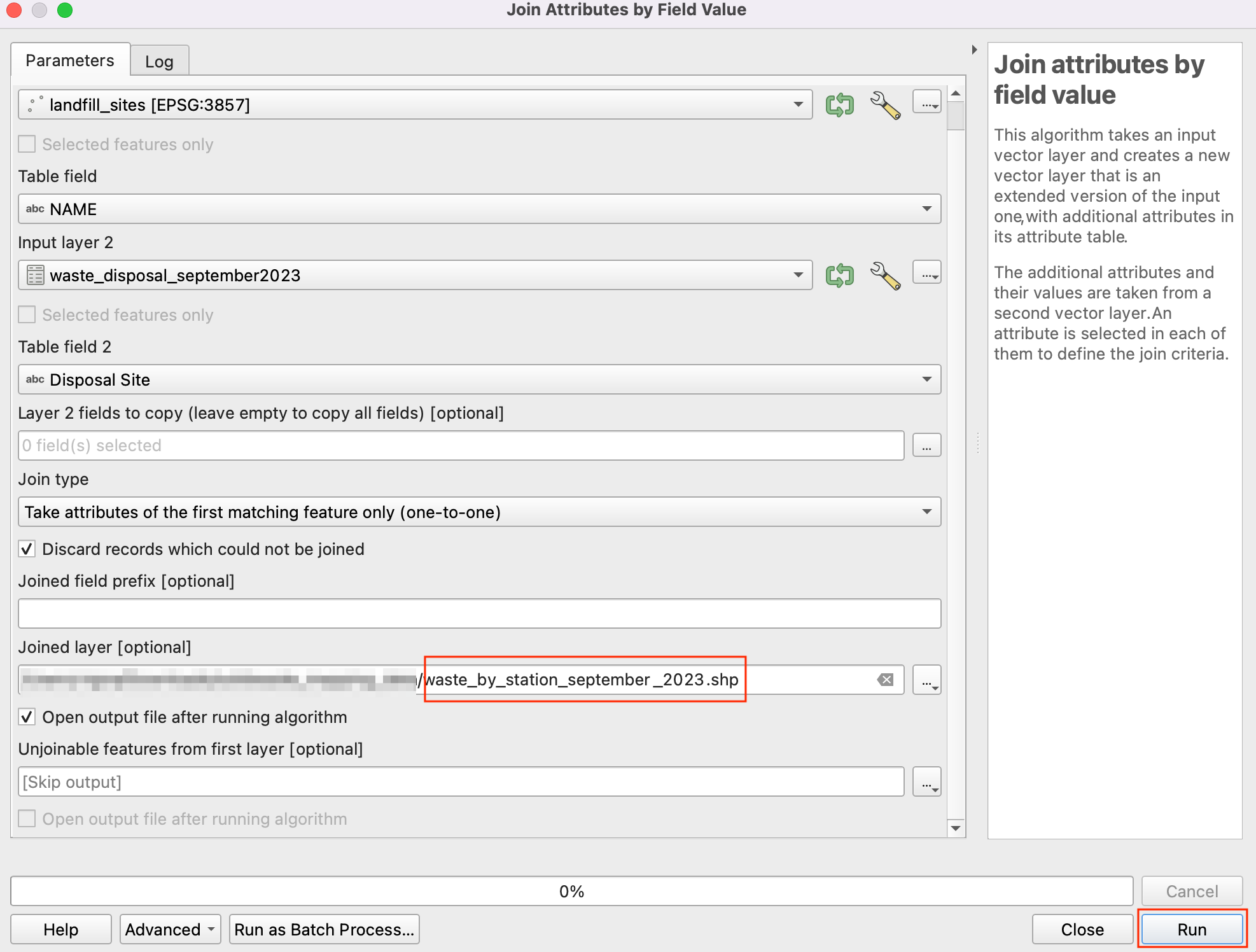Click the Run button
This screenshot has height=952, width=1256.
click(1191, 929)
